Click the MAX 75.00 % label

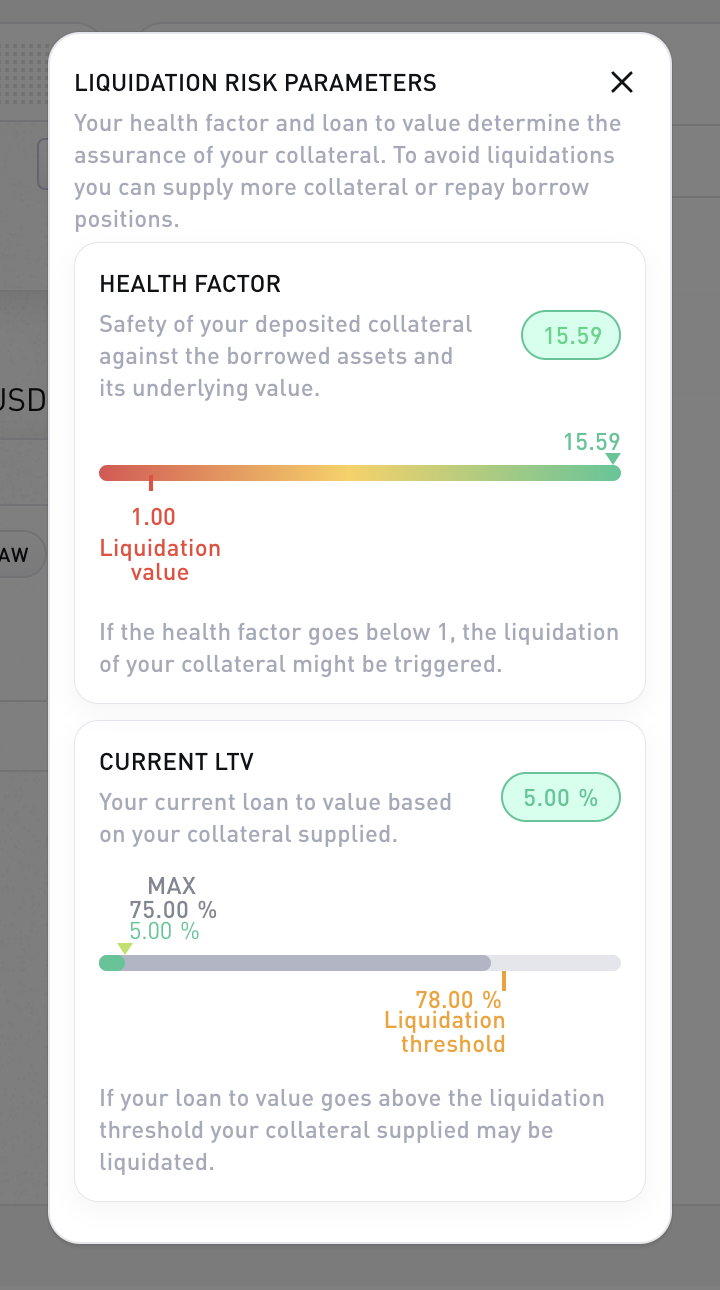(x=172, y=897)
